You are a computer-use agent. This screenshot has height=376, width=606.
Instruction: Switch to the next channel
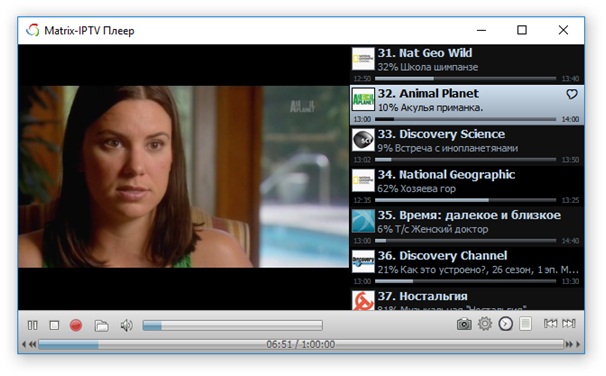[569, 323]
